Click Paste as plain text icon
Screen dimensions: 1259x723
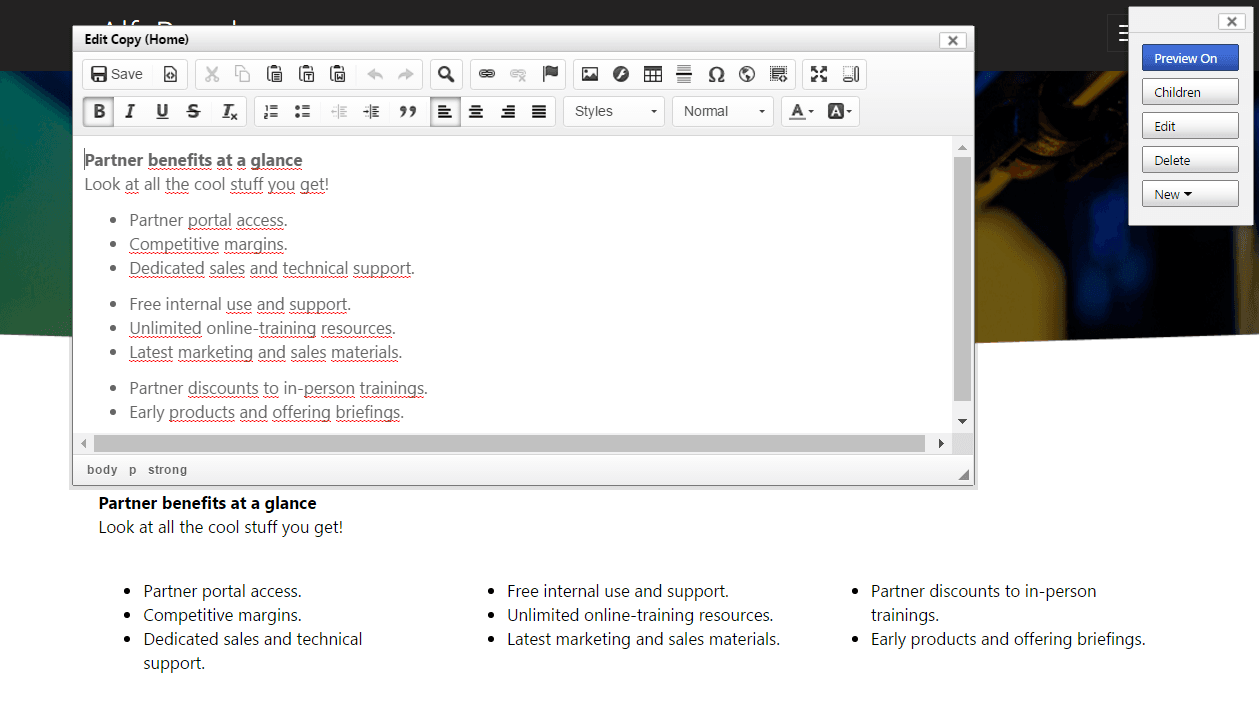pos(307,74)
